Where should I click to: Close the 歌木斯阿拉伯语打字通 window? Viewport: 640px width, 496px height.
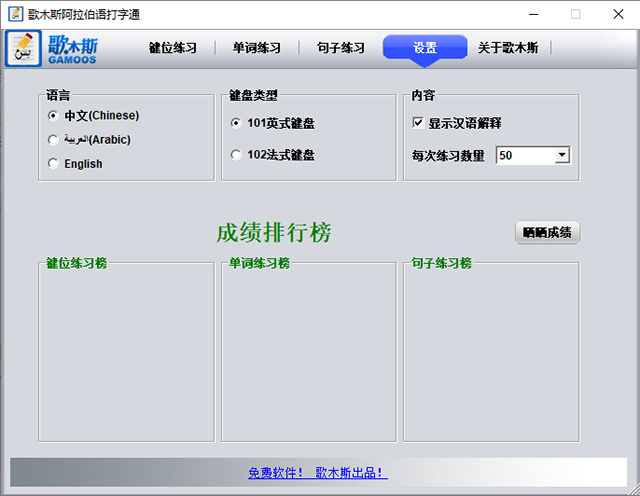click(618, 14)
